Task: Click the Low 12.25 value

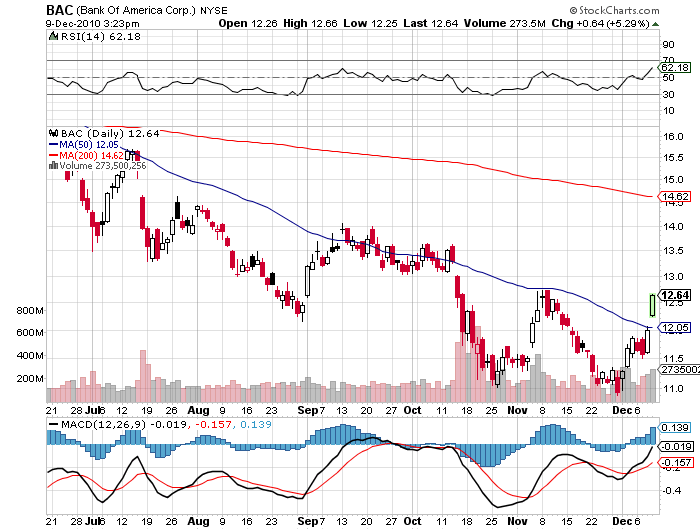Action: tap(370, 23)
